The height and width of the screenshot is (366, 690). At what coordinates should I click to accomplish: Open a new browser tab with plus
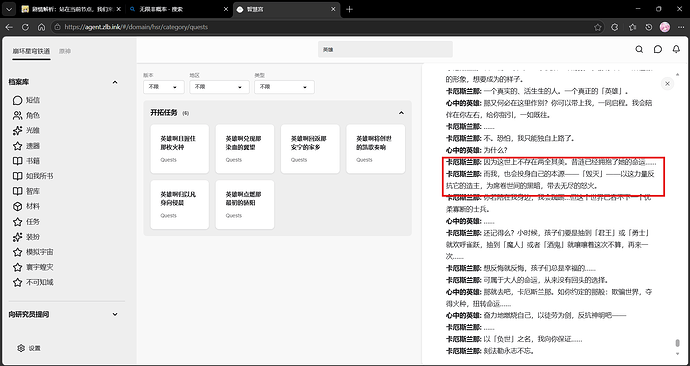pos(349,9)
